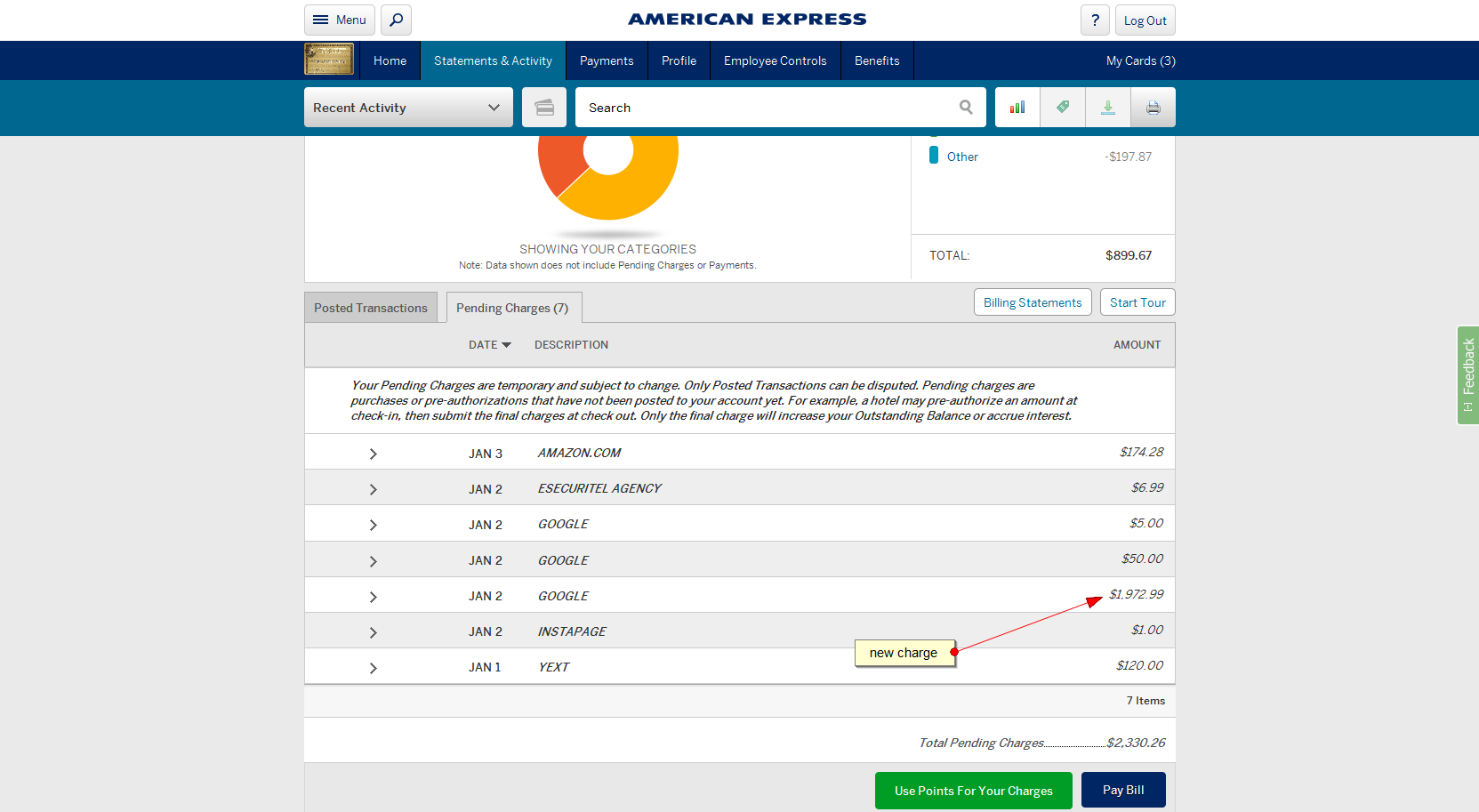Open the Recent Activity dropdown
Screen dimensions: 1479x812
[408, 108]
